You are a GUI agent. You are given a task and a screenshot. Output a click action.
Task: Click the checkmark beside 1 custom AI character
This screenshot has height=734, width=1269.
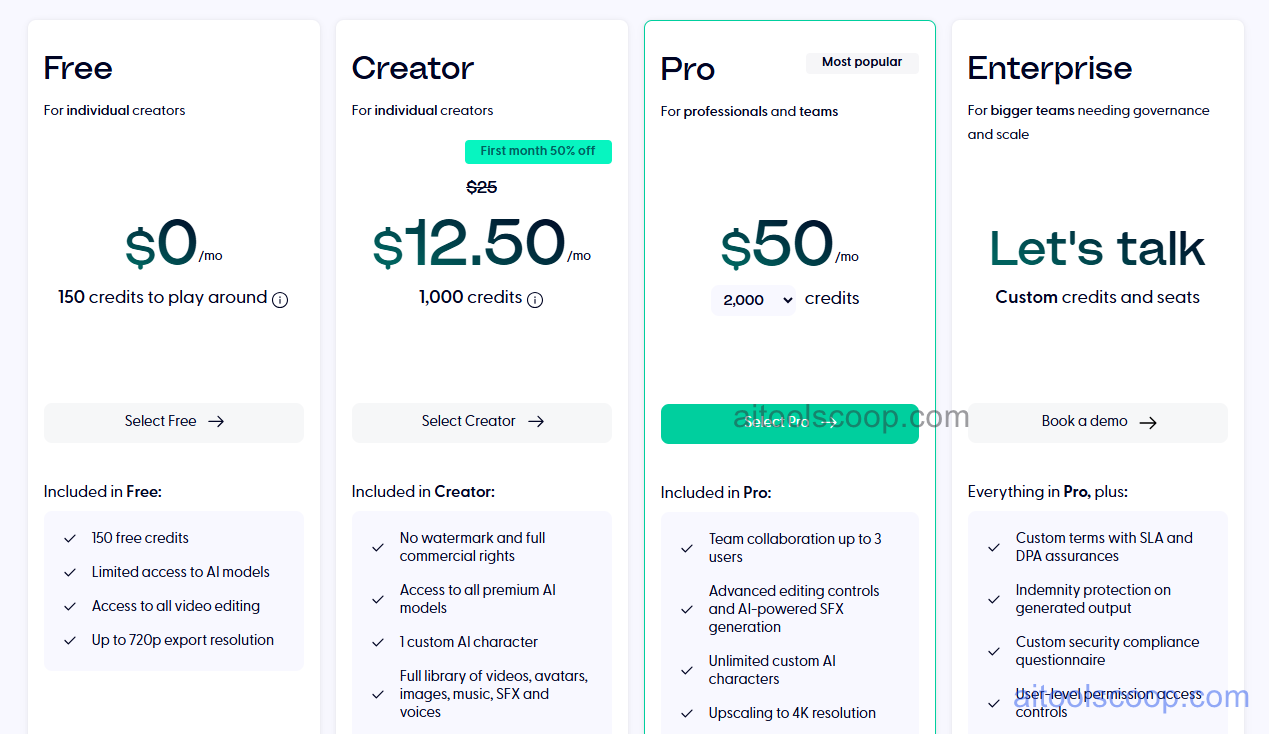pos(378,641)
